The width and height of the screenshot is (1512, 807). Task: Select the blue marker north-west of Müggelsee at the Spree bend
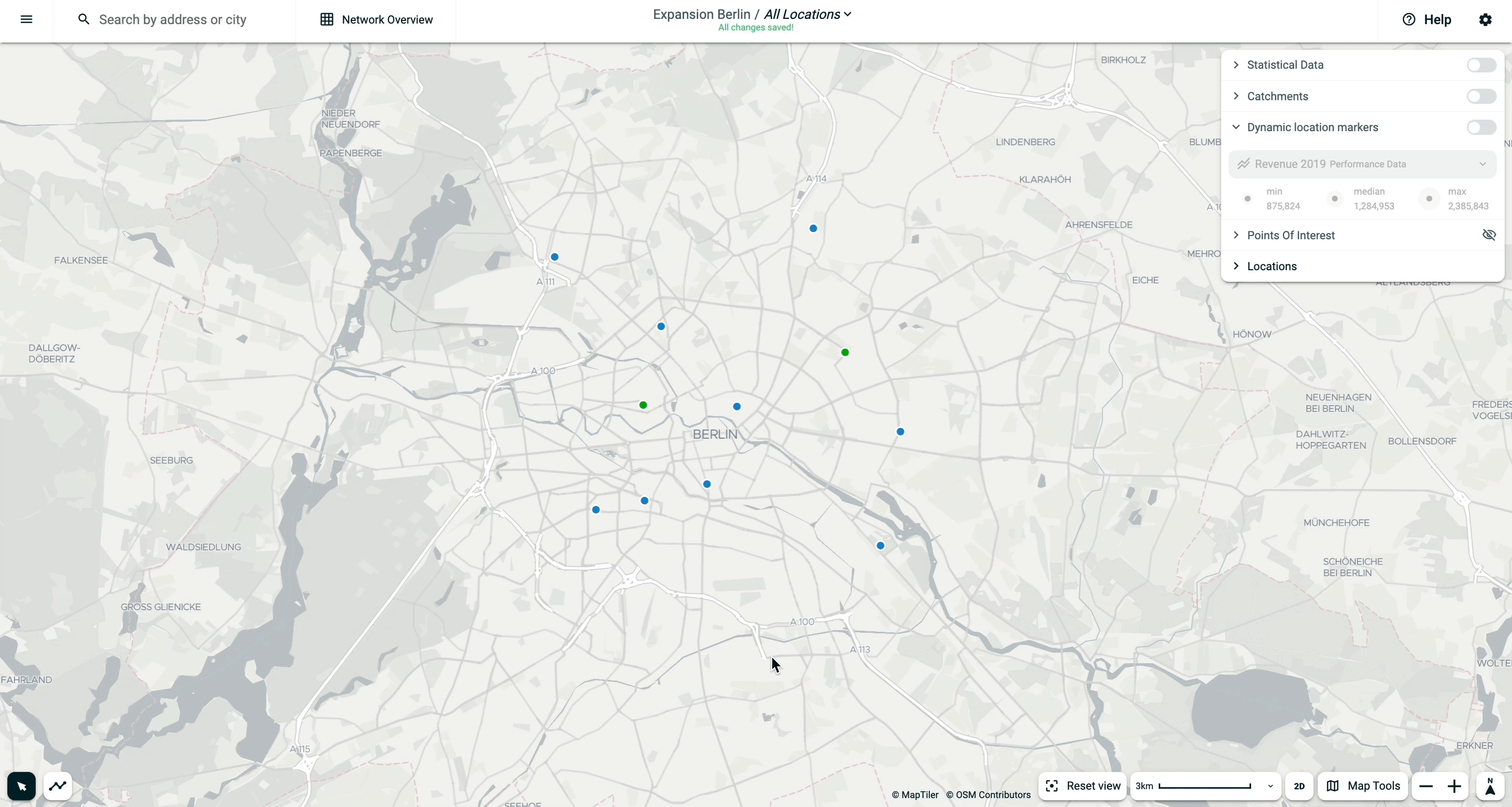pyautogui.click(x=880, y=546)
